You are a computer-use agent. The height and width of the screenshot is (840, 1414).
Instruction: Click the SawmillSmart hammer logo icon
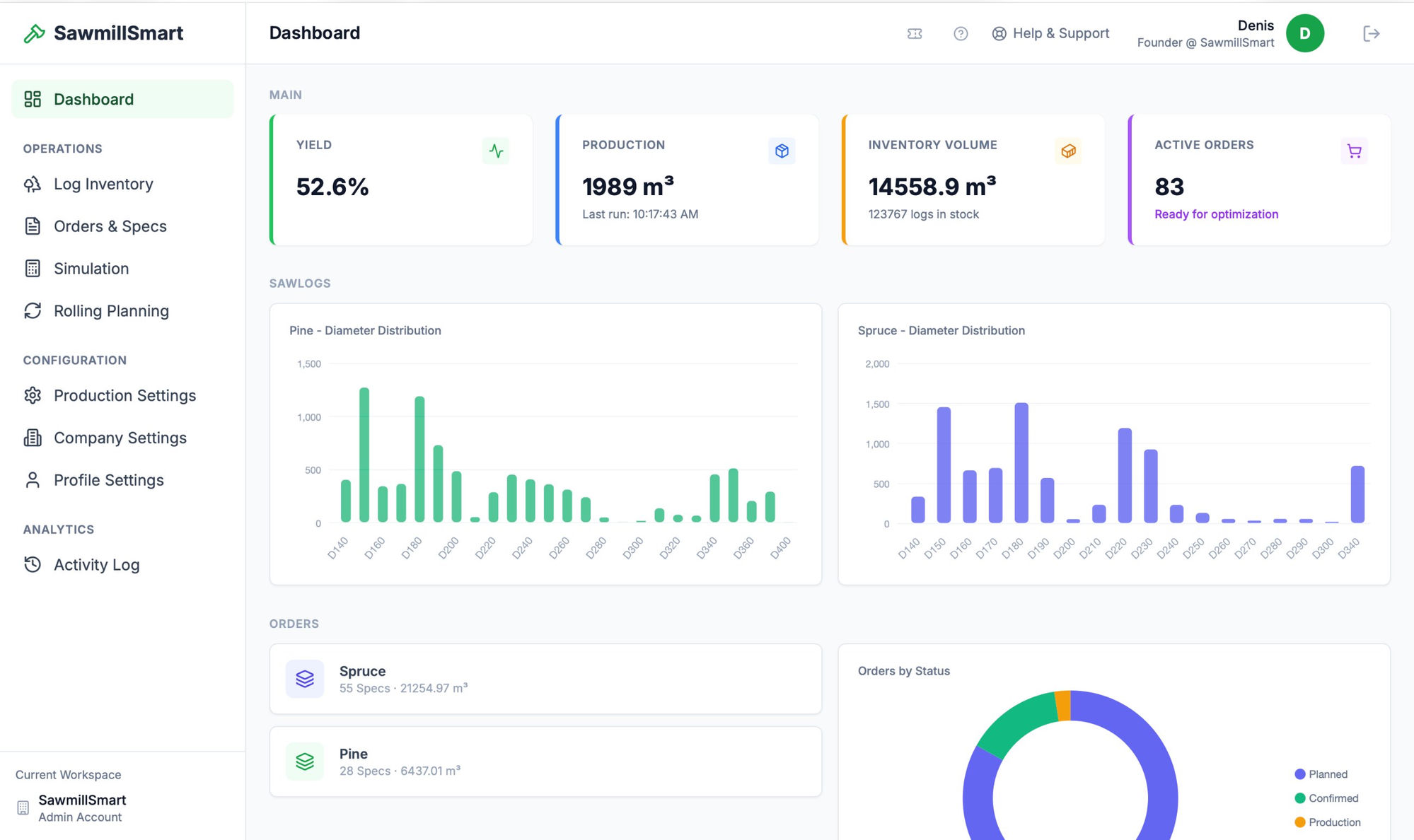pyautogui.click(x=34, y=33)
